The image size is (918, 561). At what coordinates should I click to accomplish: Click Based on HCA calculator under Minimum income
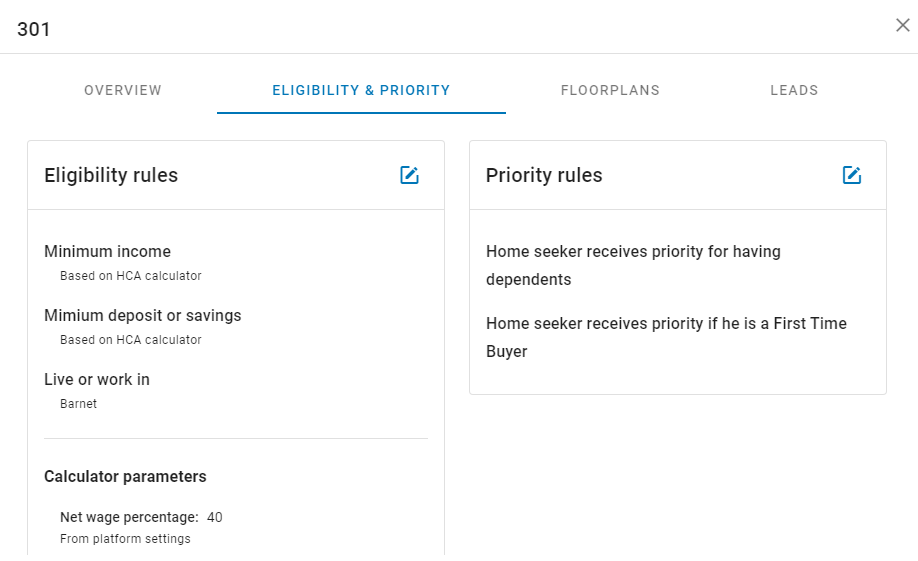pos(131,276)
